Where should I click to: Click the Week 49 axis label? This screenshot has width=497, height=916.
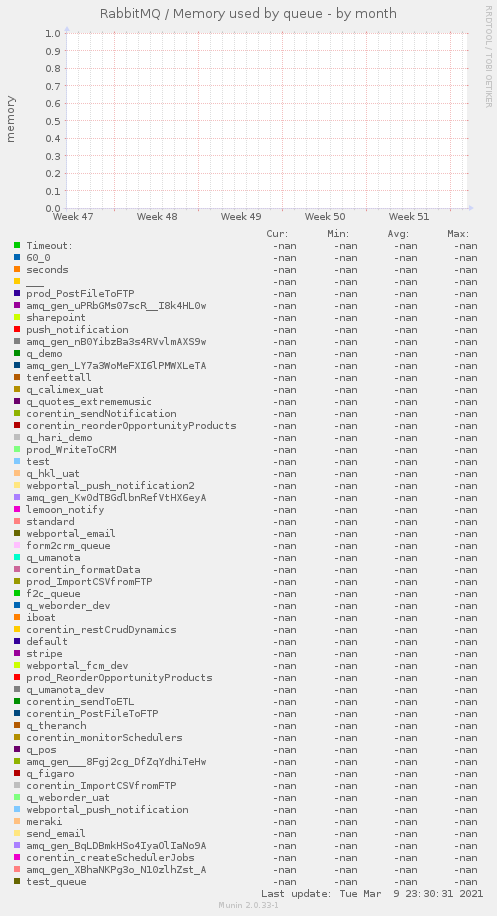pyautogui.click(x=241, y=217)
